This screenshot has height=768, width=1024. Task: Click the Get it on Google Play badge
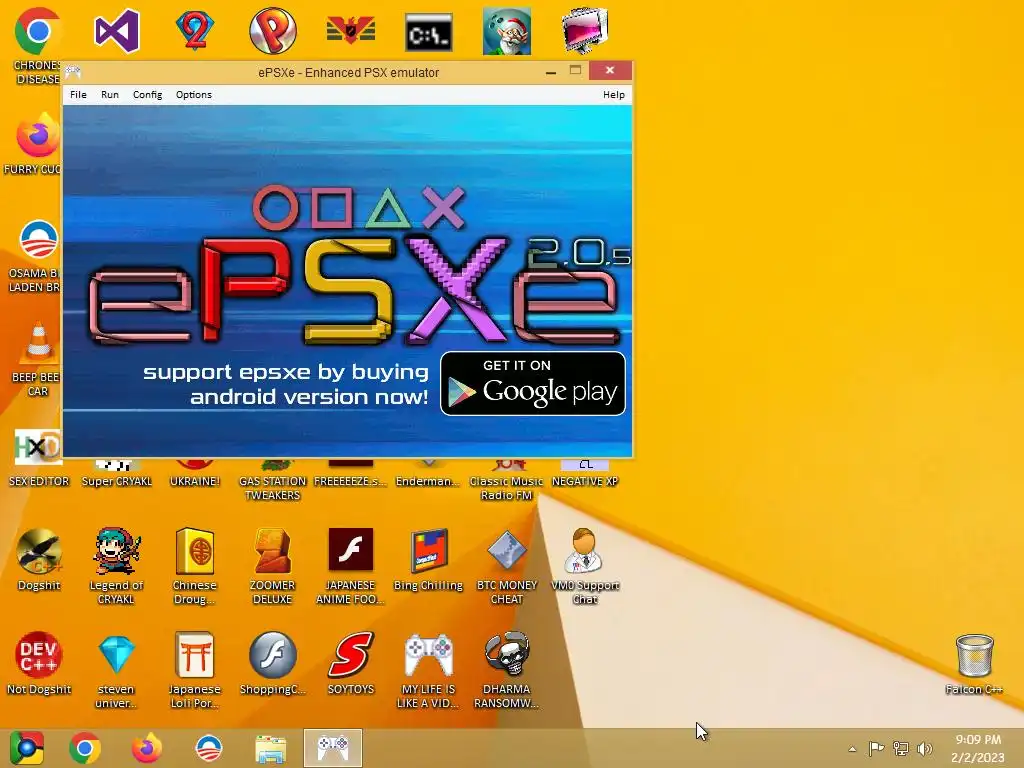pos(533,383)
